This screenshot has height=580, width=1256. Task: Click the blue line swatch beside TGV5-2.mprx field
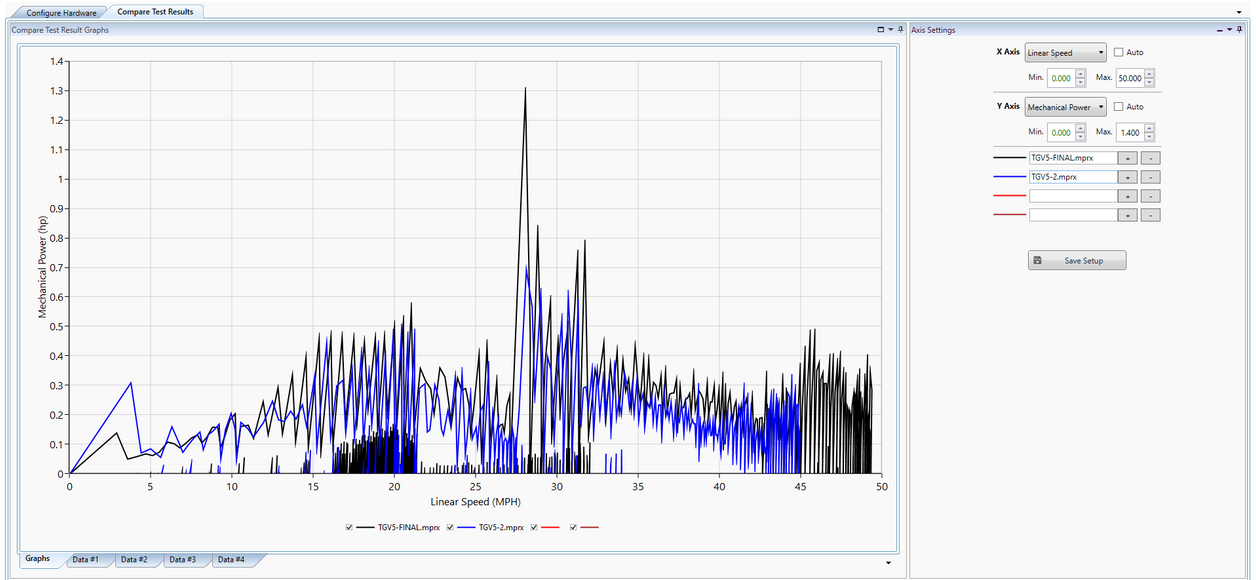pyautogui.click(x=1009, y=177)
